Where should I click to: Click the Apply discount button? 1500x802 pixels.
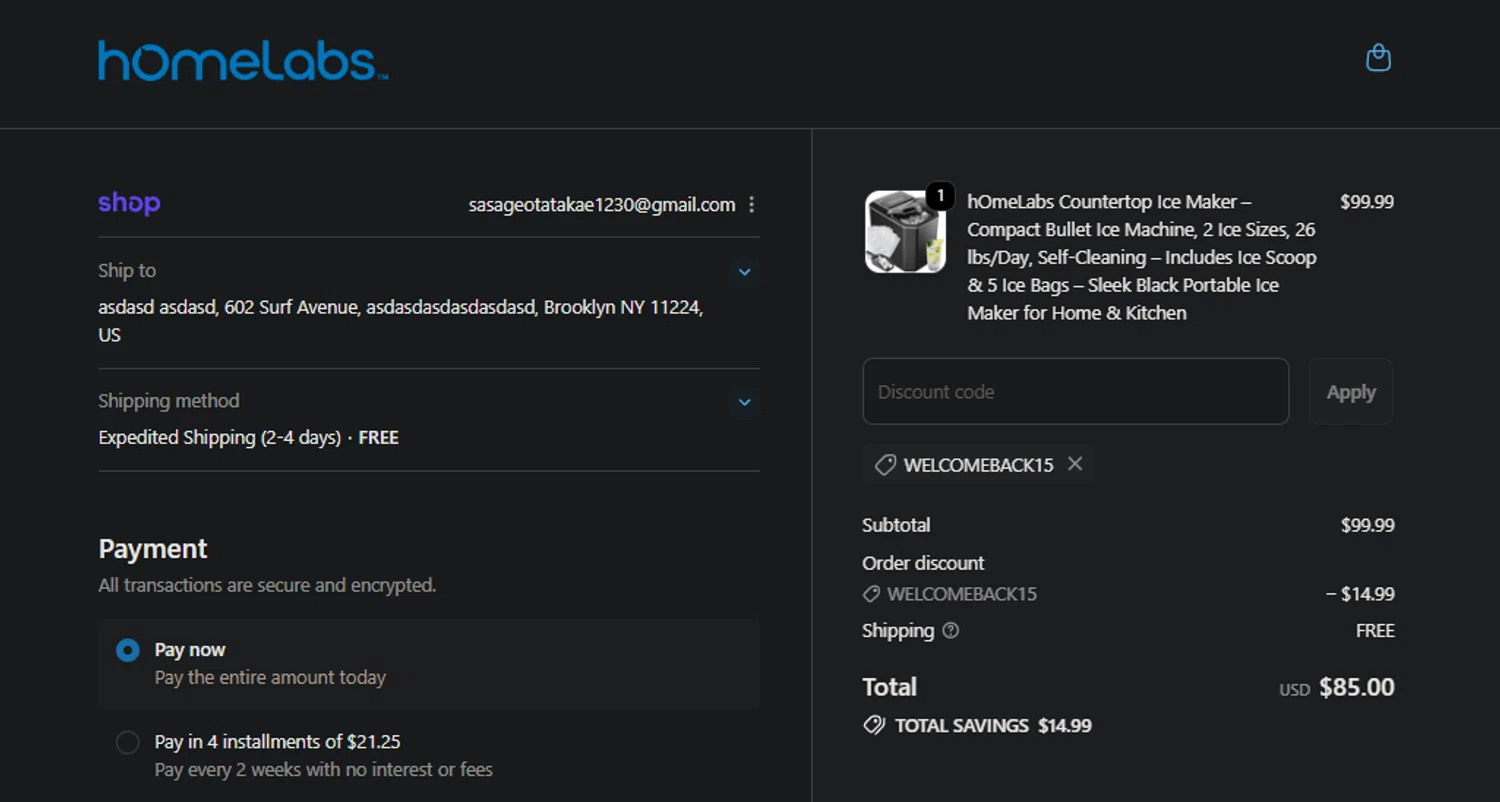1350,391
